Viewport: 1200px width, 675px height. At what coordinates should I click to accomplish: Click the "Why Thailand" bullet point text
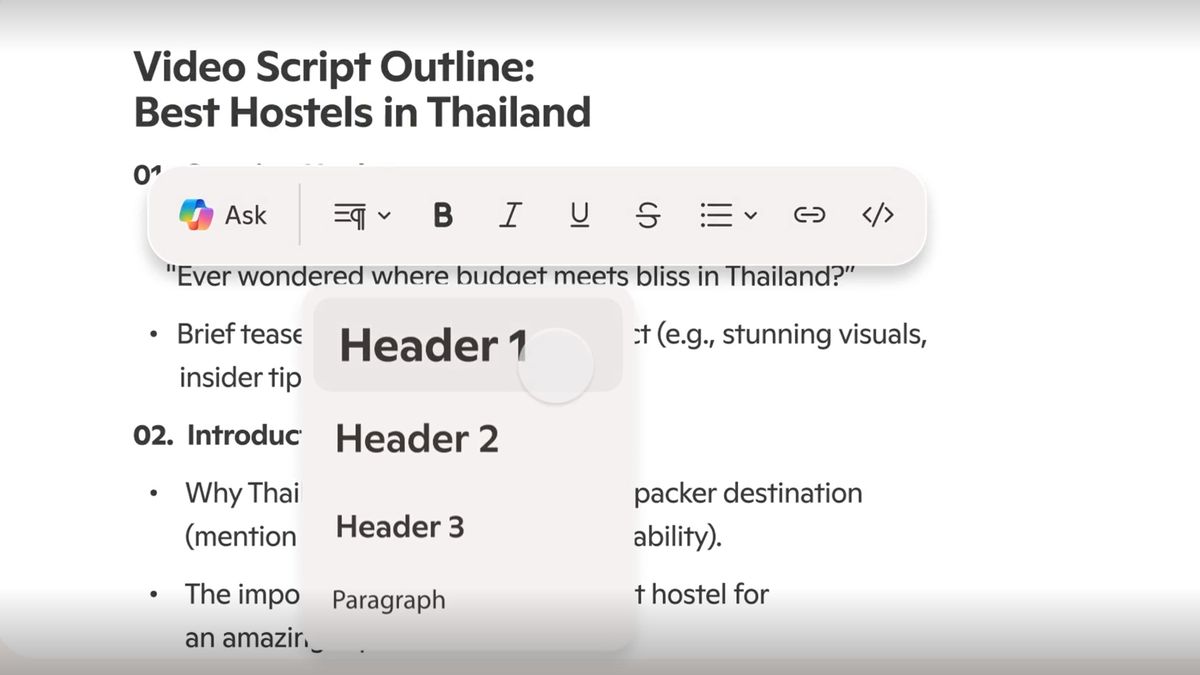pos(240,493)
